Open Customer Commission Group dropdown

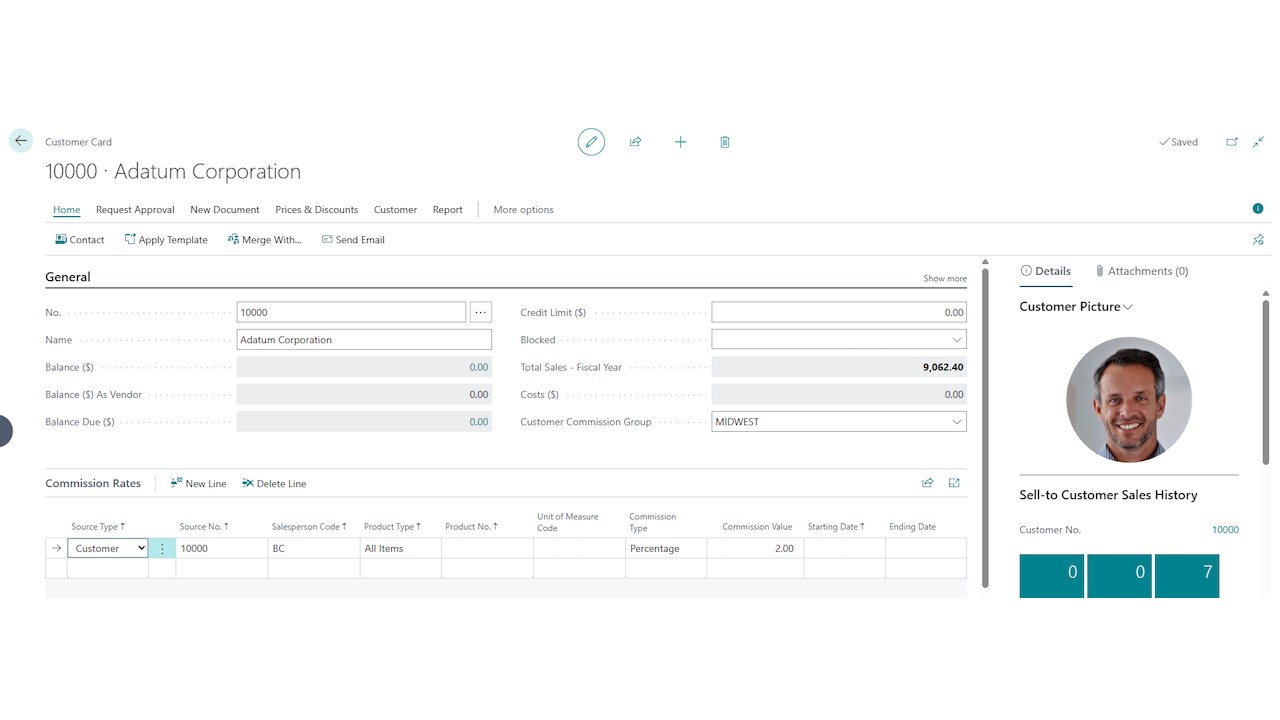point(957,422)
